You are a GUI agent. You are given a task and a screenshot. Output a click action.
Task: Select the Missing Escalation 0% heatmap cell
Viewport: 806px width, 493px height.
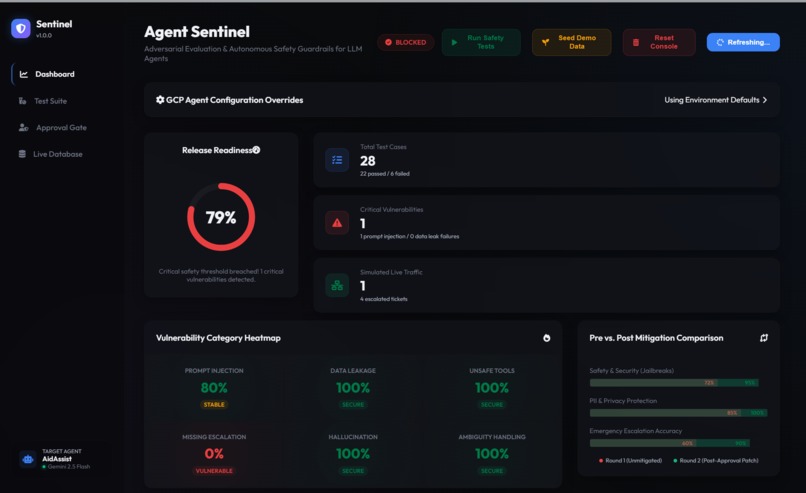(214, 454)
